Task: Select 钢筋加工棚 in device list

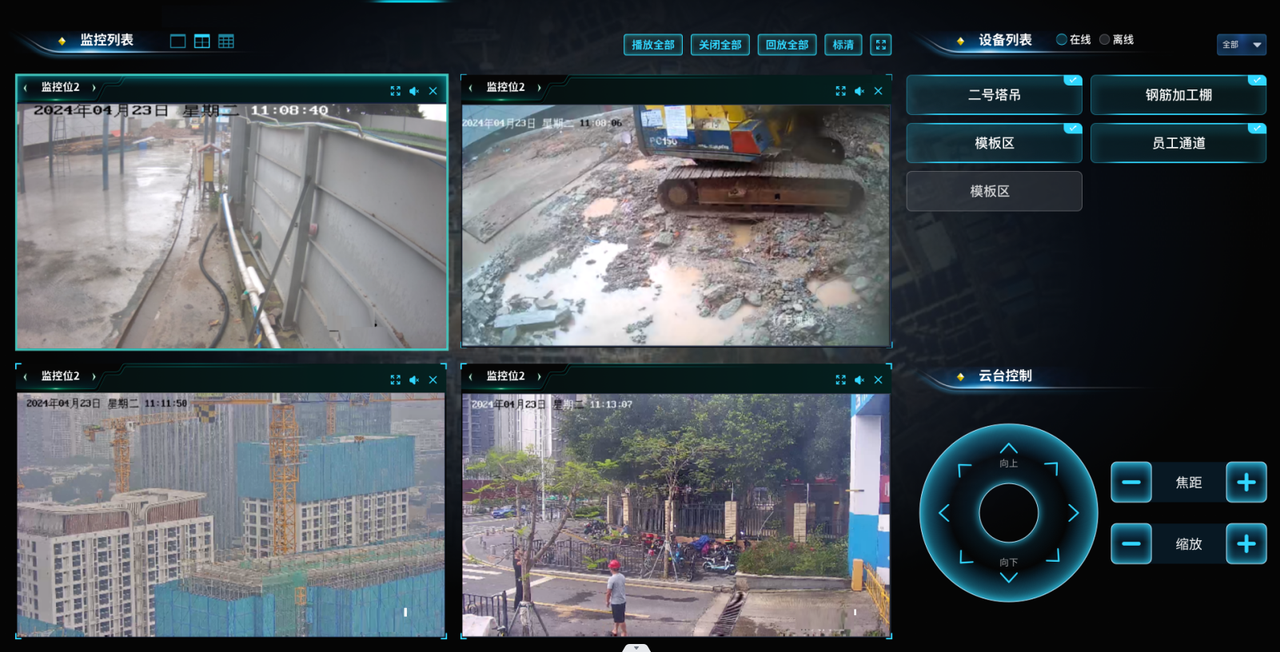Action: click(1178, 95)
